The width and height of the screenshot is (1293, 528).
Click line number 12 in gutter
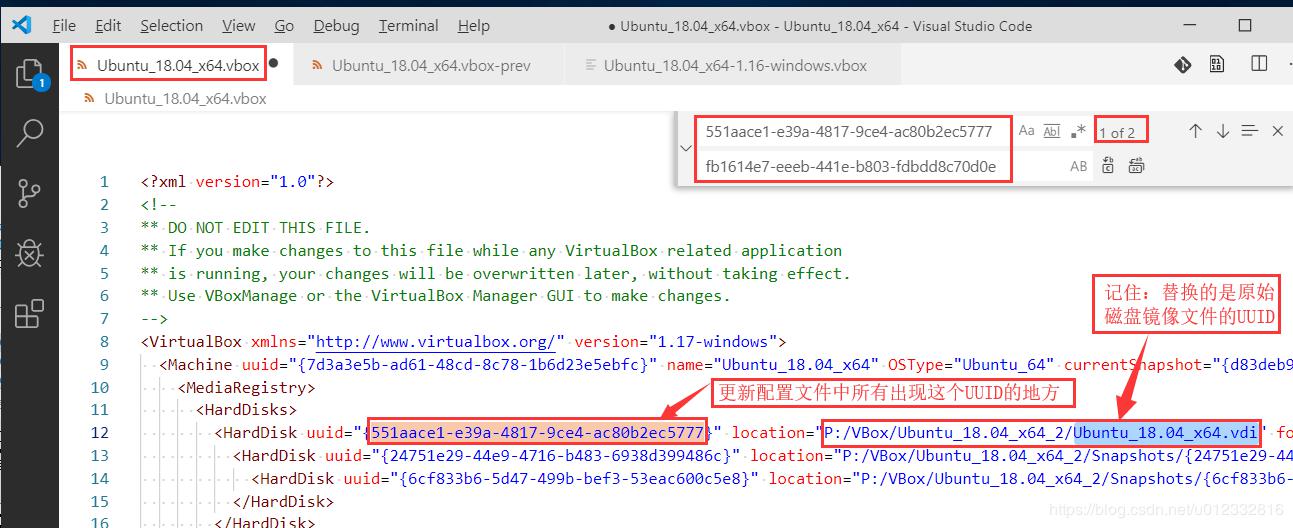(99, 433)
